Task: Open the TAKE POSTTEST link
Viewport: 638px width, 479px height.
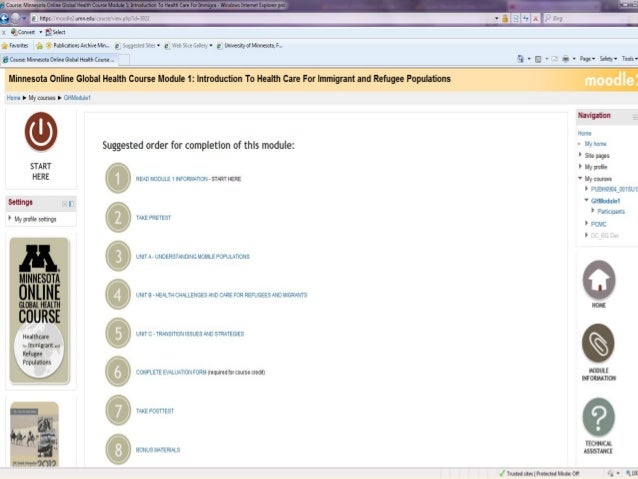Action: click(155, 411)
